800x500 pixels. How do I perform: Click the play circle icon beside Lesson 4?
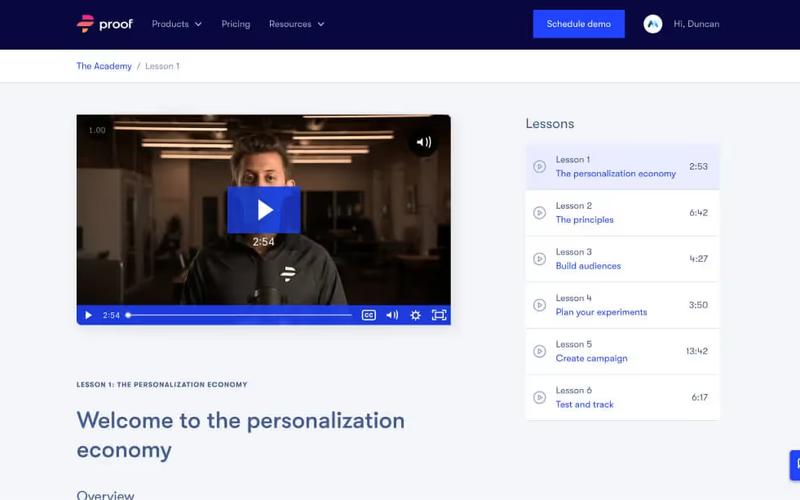539,305
